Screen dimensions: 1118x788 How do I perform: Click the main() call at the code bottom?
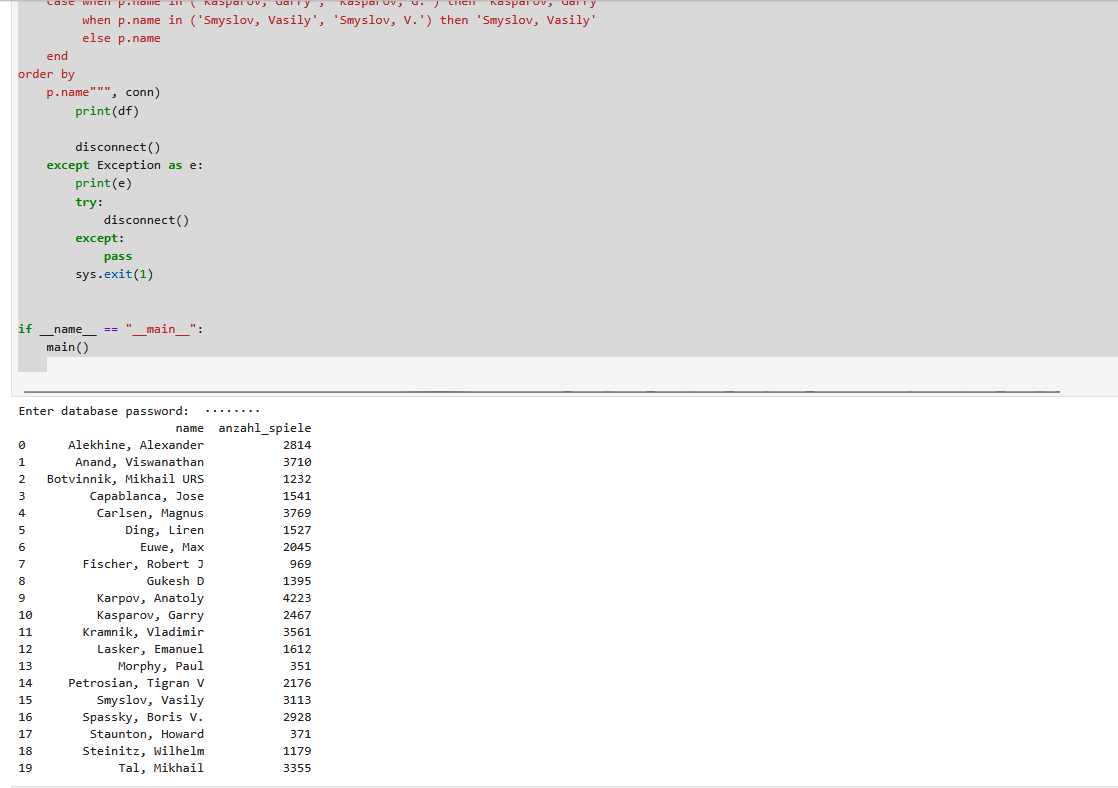(x=67, y=347)
